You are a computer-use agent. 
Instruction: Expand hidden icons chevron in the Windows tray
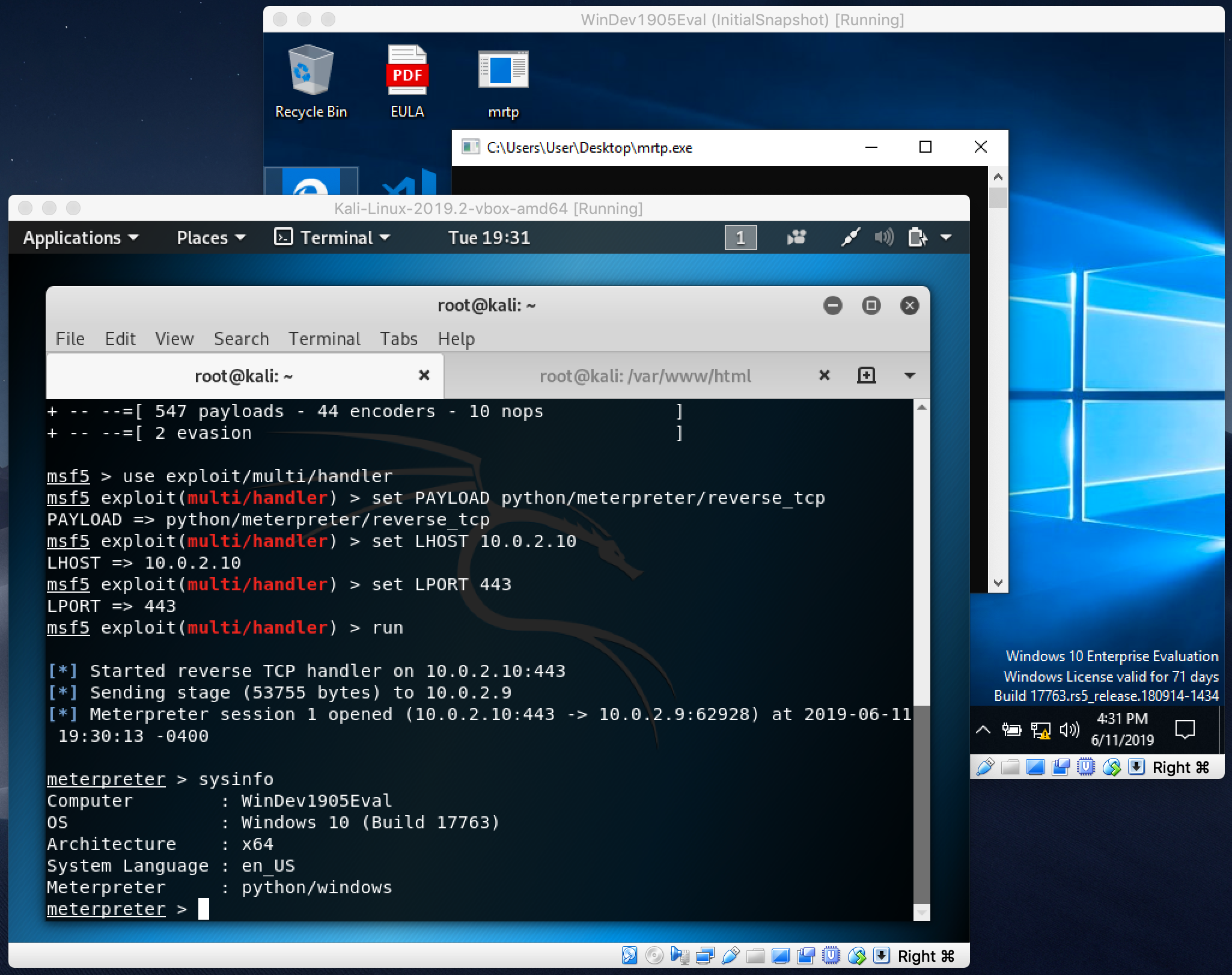point(984,730)
